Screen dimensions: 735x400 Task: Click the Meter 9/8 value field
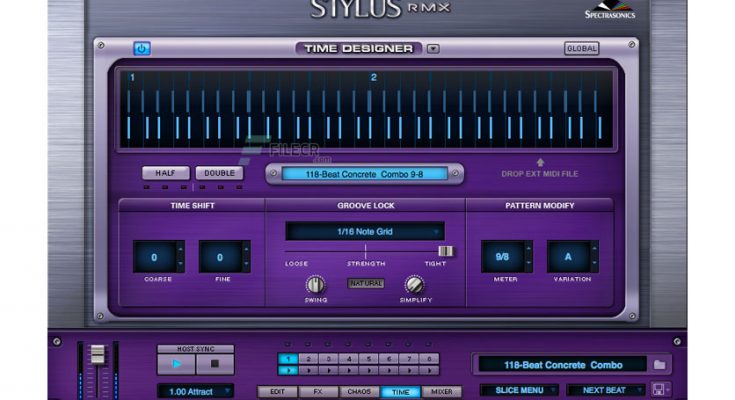(x=502, y=256)
